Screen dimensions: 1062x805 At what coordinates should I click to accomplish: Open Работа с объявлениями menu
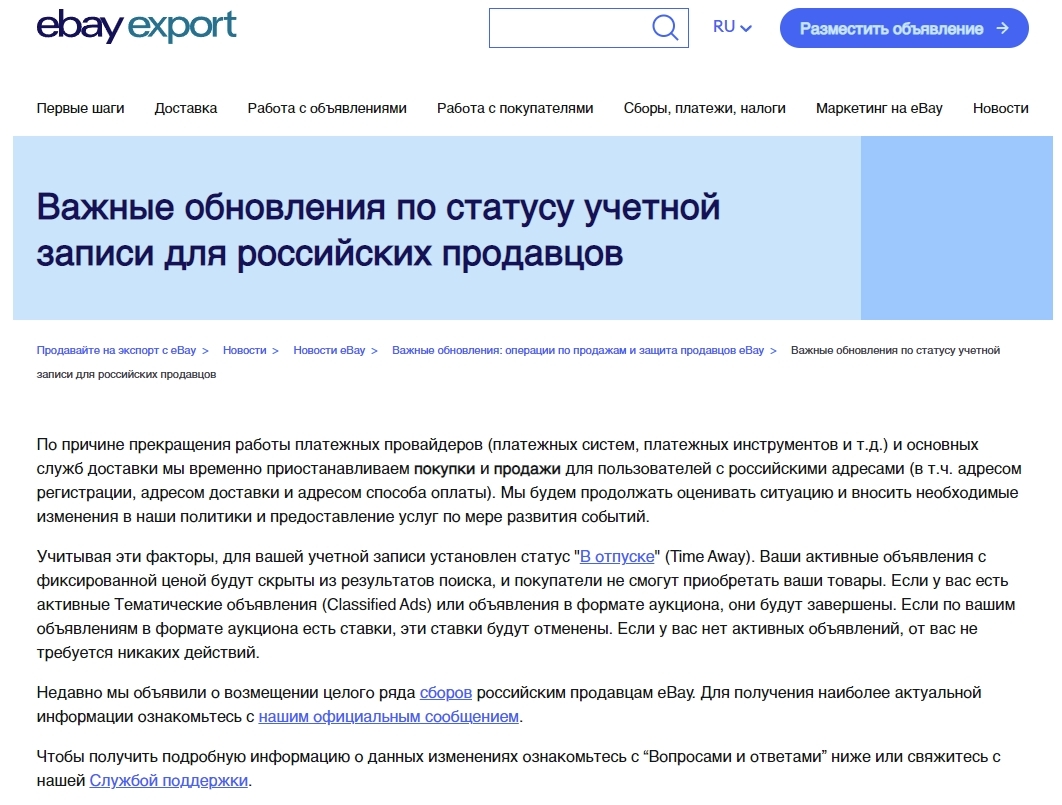(x=327, y=108)
